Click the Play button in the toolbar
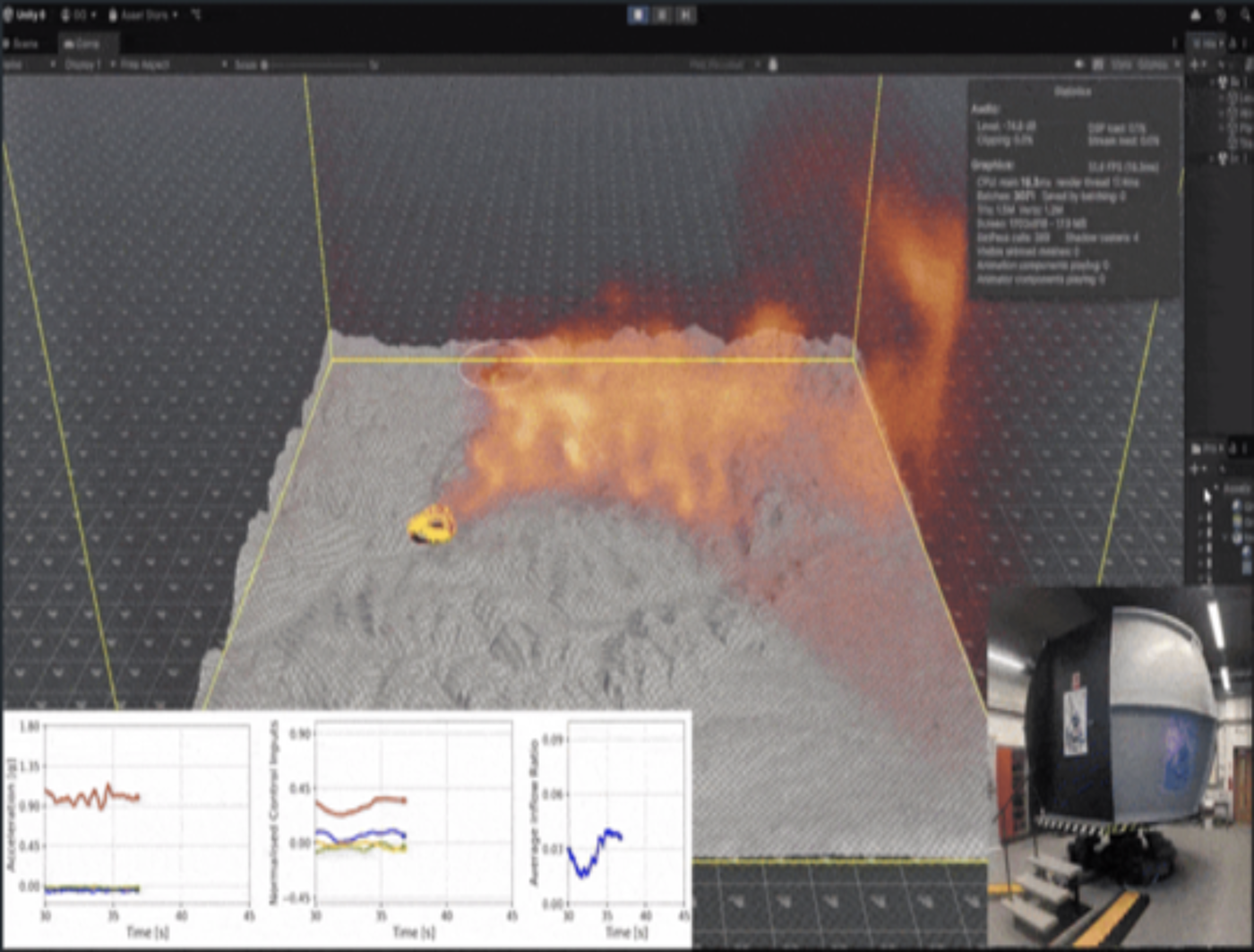 point(638,14)
